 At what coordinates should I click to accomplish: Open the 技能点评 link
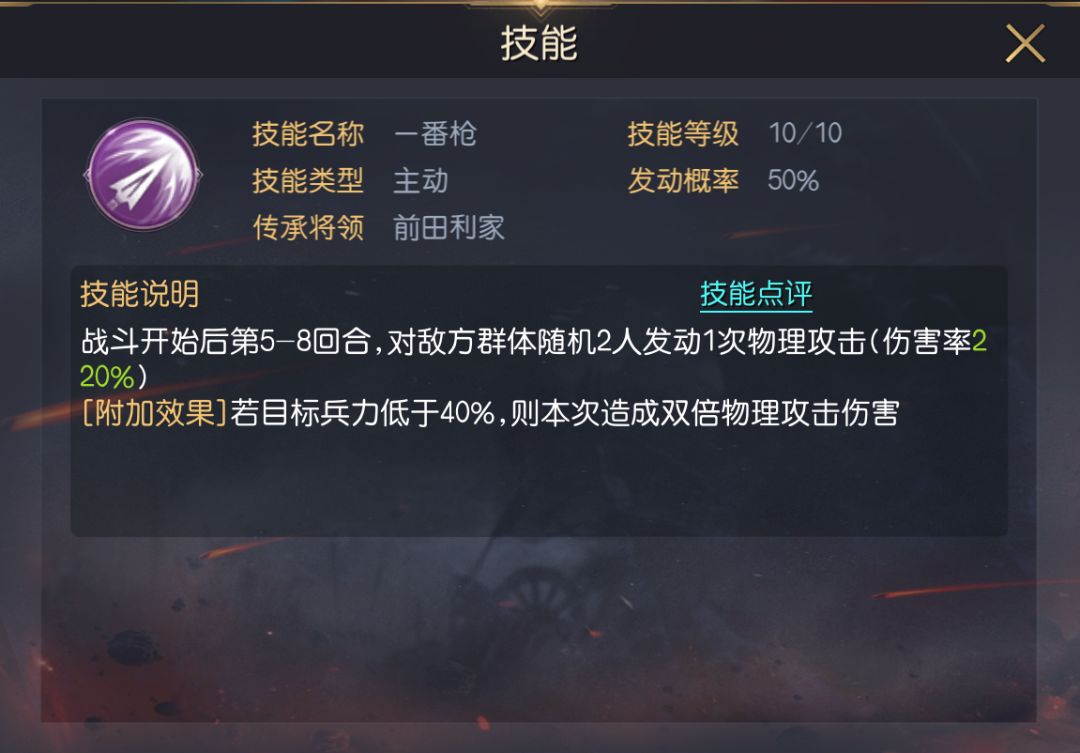click(x=756, y=294)
